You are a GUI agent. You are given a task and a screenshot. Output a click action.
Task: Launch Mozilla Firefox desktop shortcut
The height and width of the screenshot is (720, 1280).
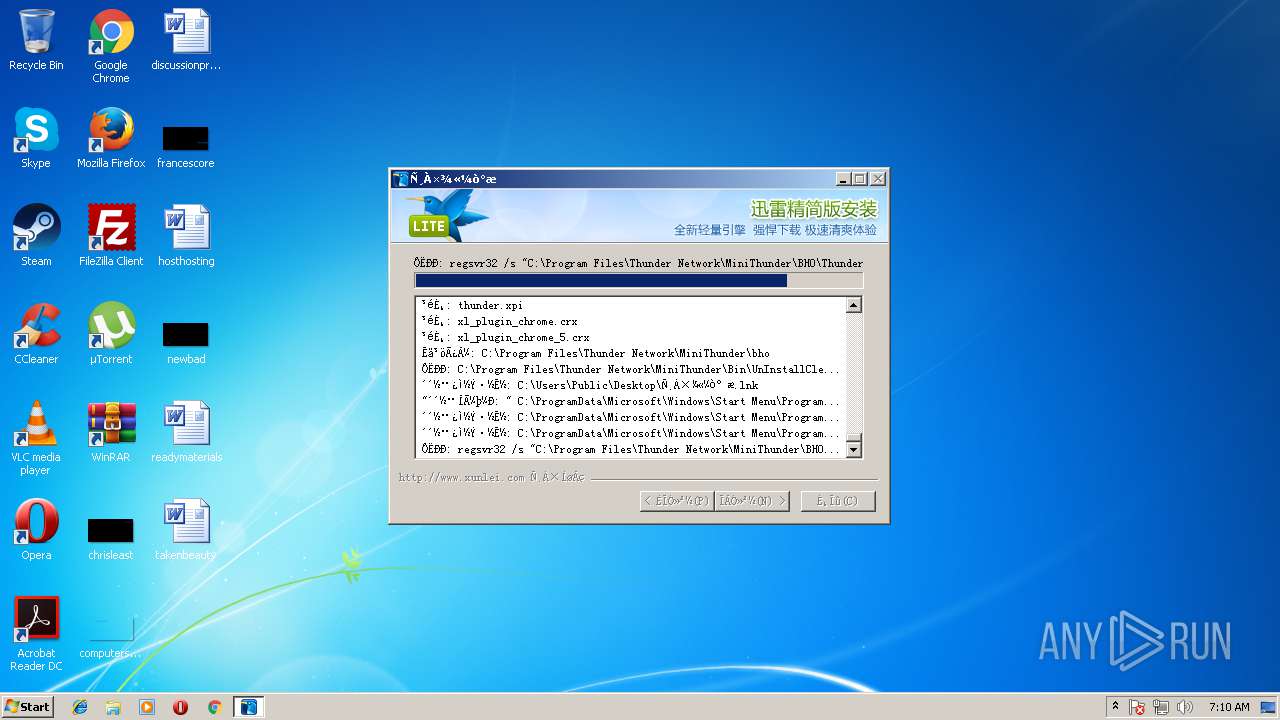(x=111, y=138)
